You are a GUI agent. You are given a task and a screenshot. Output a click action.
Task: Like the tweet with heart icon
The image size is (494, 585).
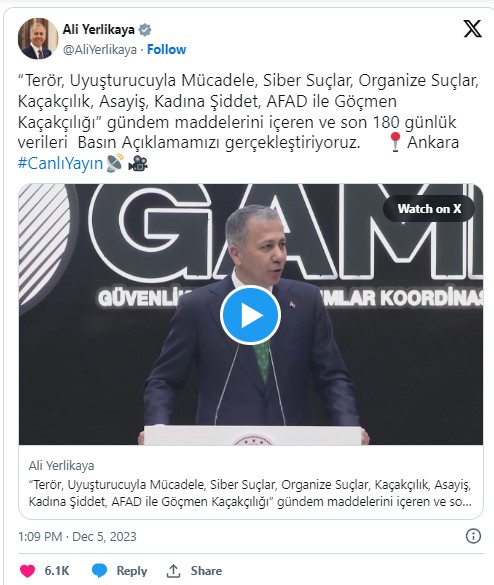click(x=27, y=571)
